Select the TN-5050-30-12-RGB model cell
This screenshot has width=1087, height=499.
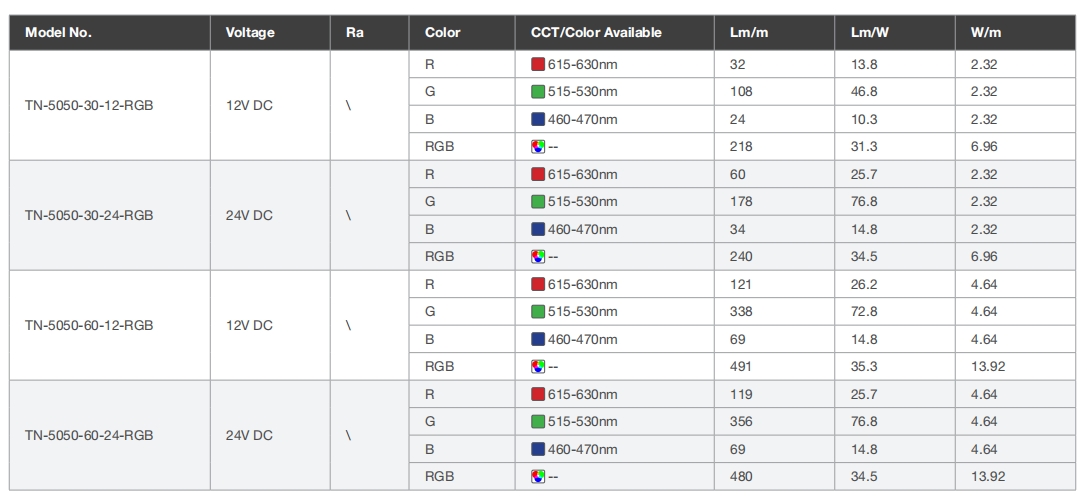coord(110,105)
